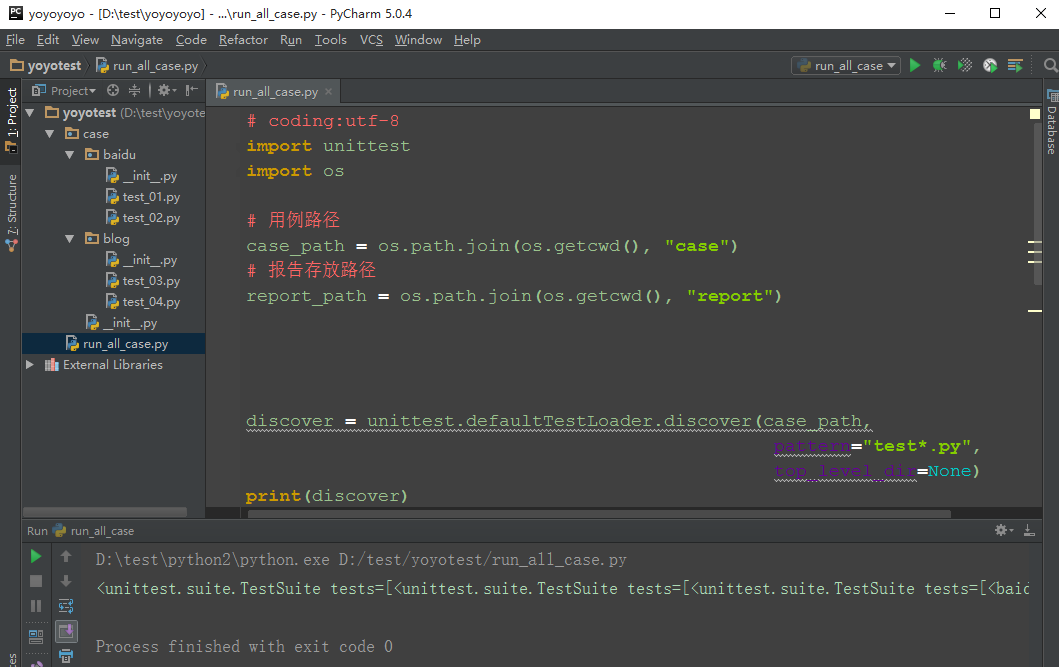
Task: Hide the Run panel with download arrow icon
Action: 1029,531
